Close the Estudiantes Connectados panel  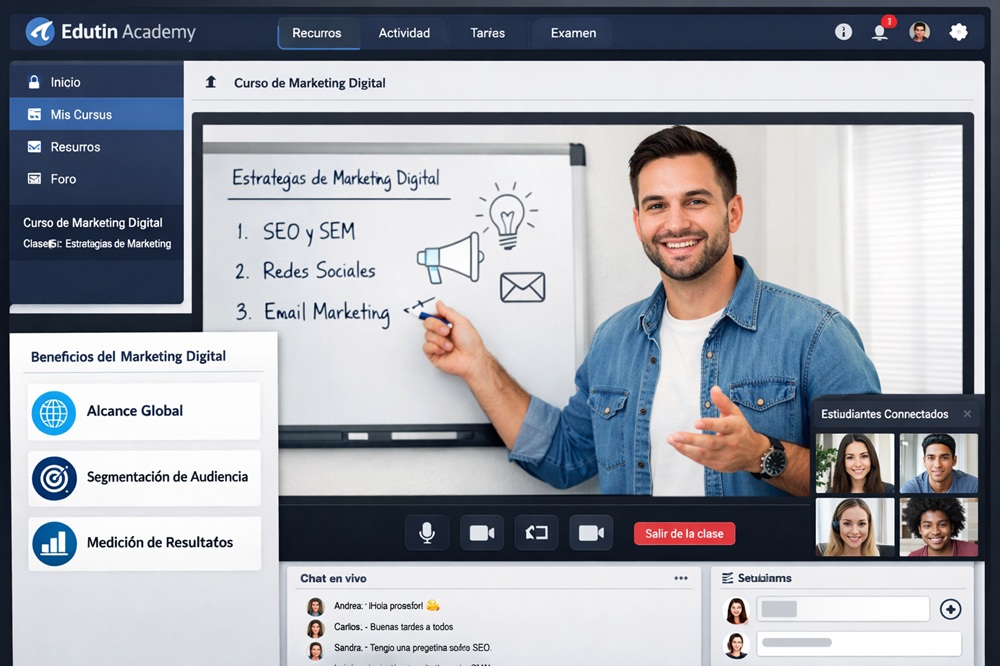[967, 414]
